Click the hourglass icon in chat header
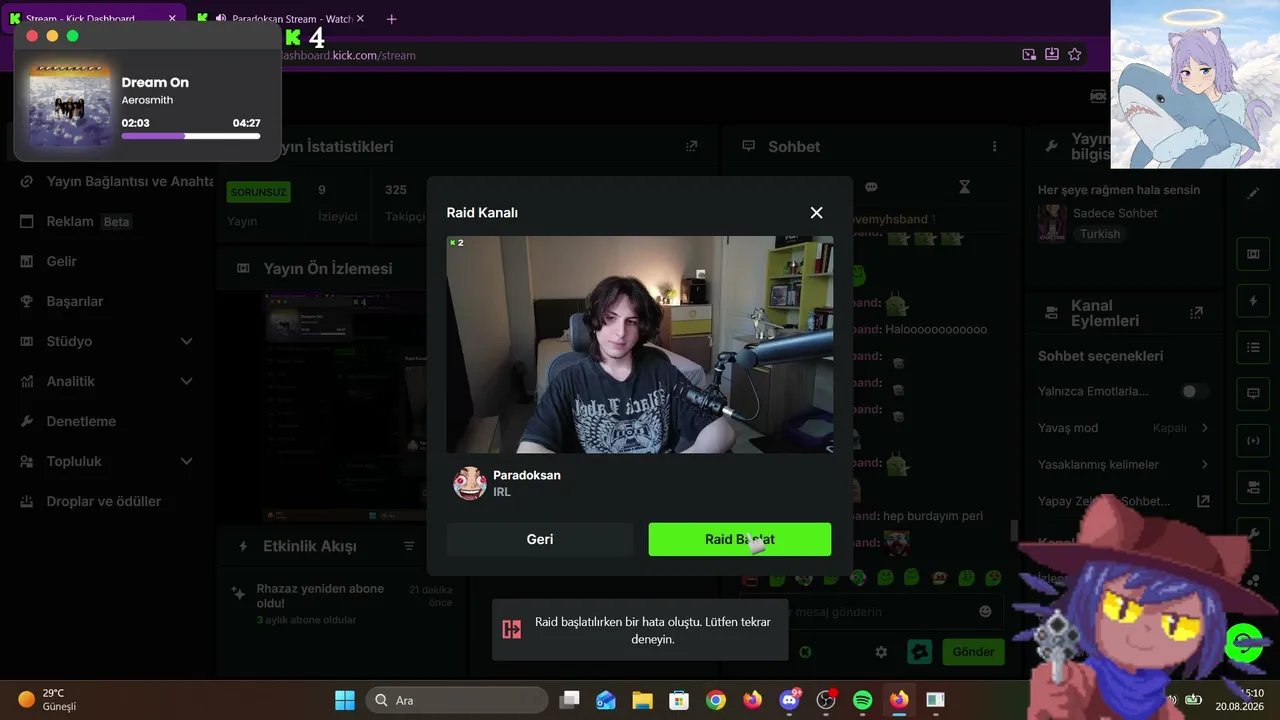This screenshot has width=1280, height=720. tap(964, 187)
